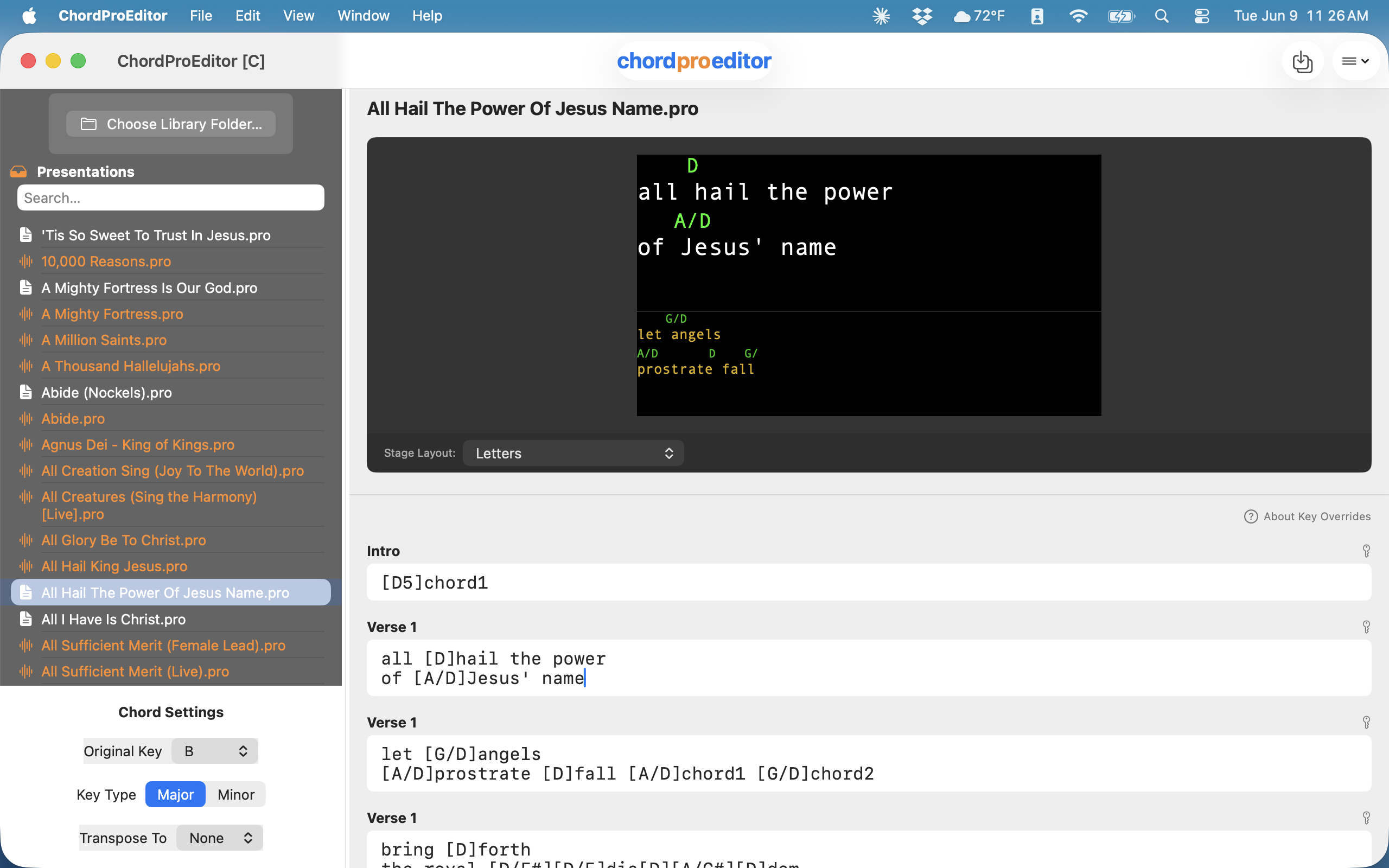Select All Glory Be To Christ.pro
The image size is (1389, 868).
(171, 540)
